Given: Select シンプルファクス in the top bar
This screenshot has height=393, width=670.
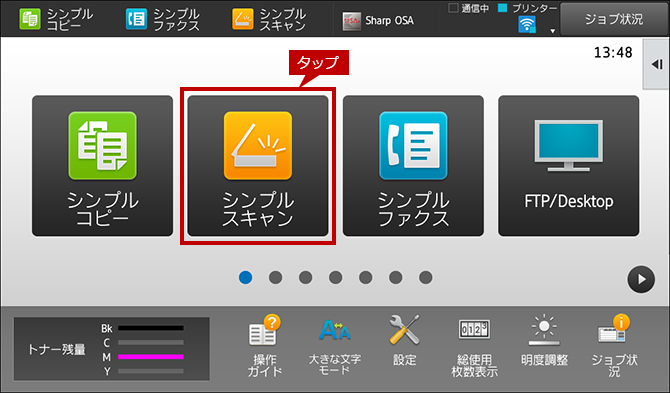Looking at the screenshot, I should [x=162, y=20].
